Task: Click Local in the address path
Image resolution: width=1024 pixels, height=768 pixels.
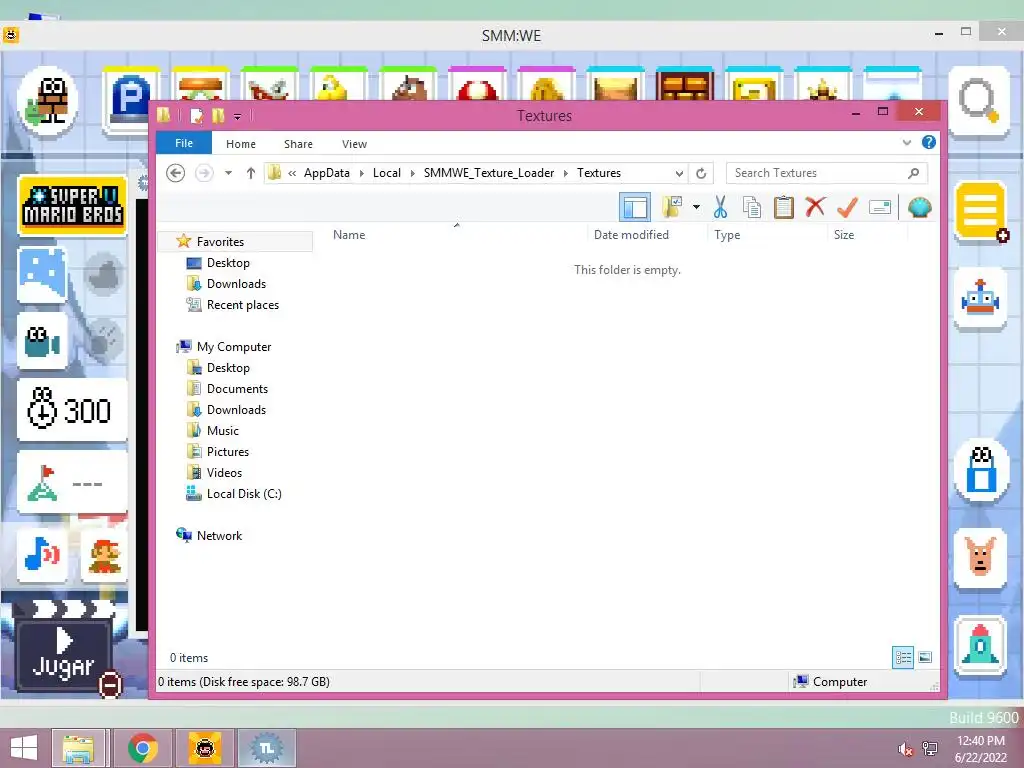Action: pyautogui.click(x=387, y=173)
